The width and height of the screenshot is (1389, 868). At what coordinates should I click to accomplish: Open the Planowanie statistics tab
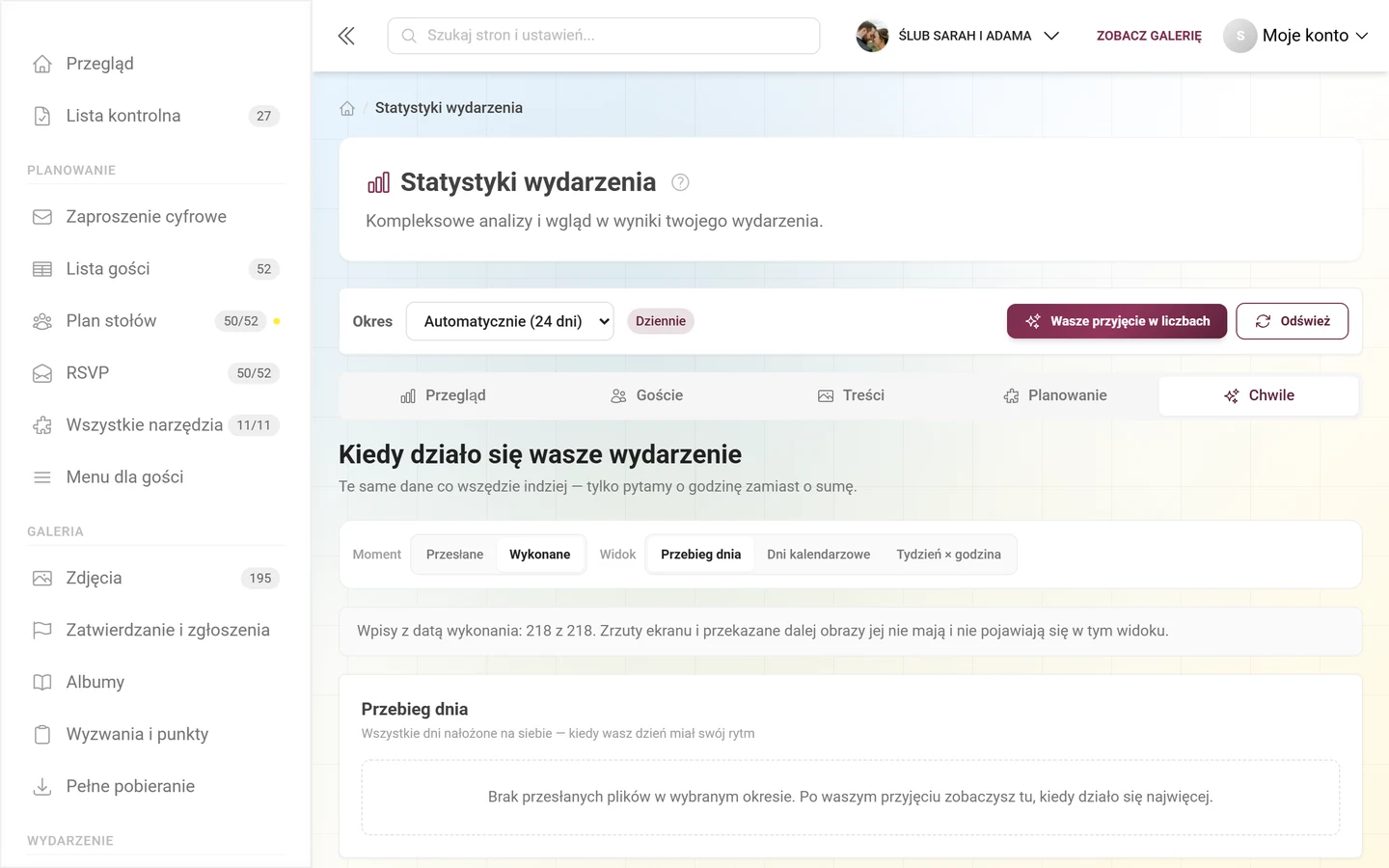click(x=1055, y=395)
